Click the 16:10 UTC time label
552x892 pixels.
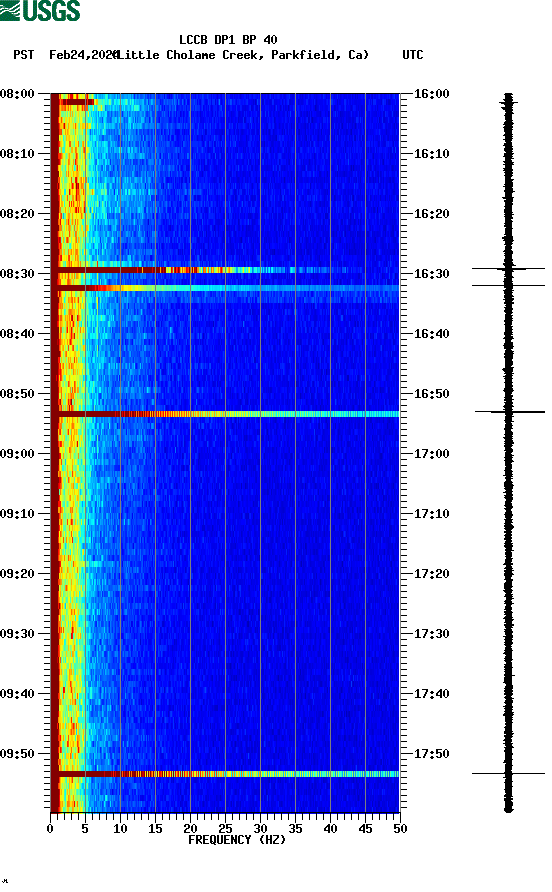pyautogui.click(x=431, y=154)
